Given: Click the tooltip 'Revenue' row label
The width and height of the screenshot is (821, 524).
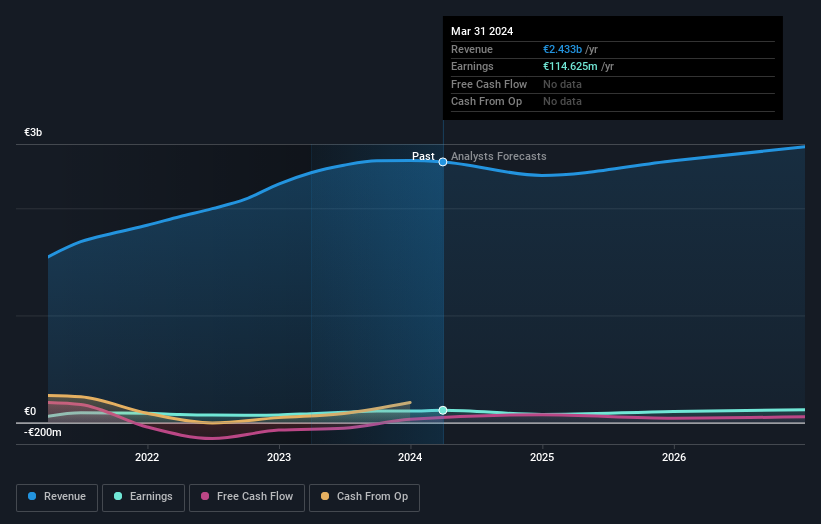Looking at the screenshot, I should 472,49.
